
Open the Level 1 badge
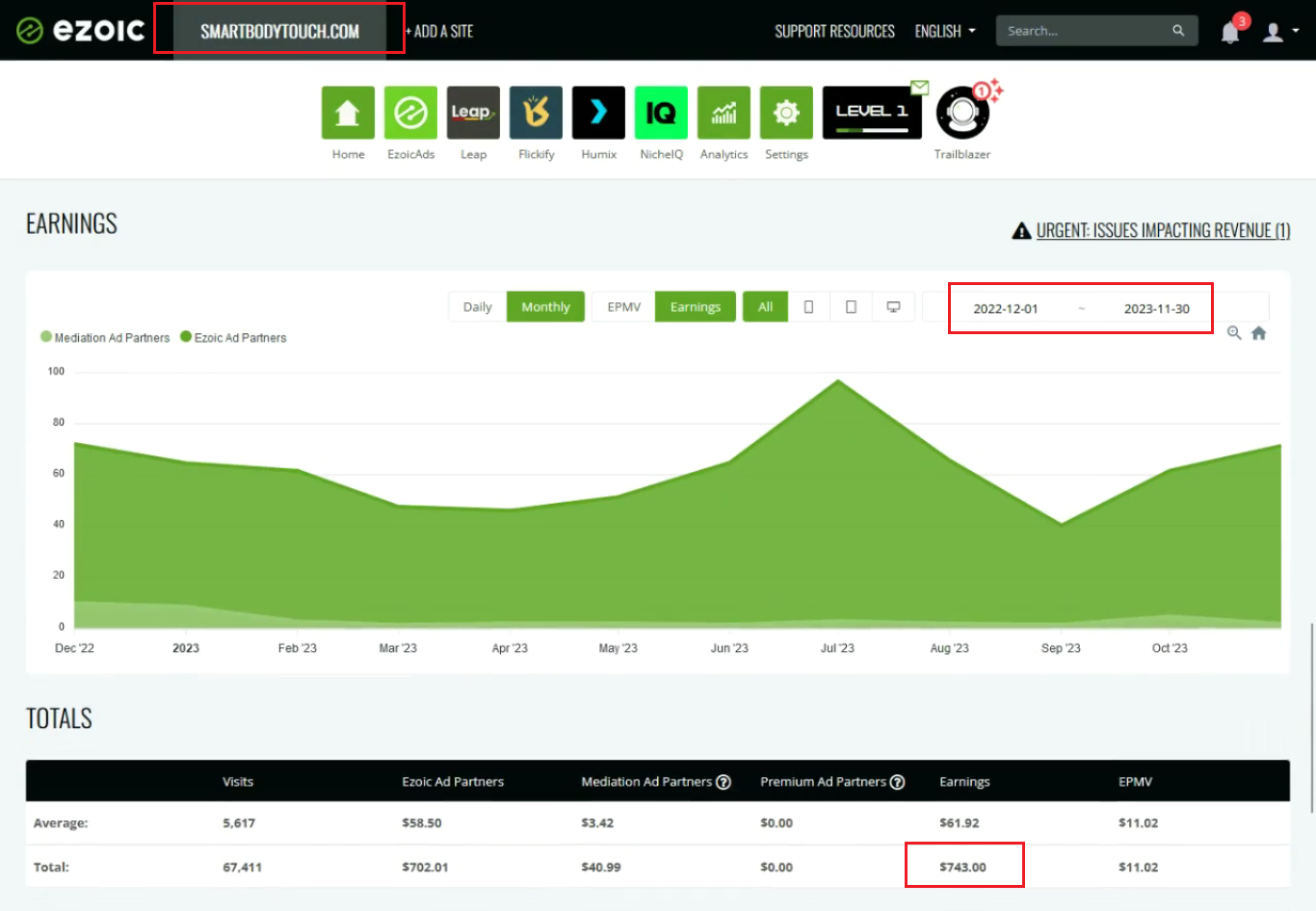pyautogui.click(x=872, y=113)
